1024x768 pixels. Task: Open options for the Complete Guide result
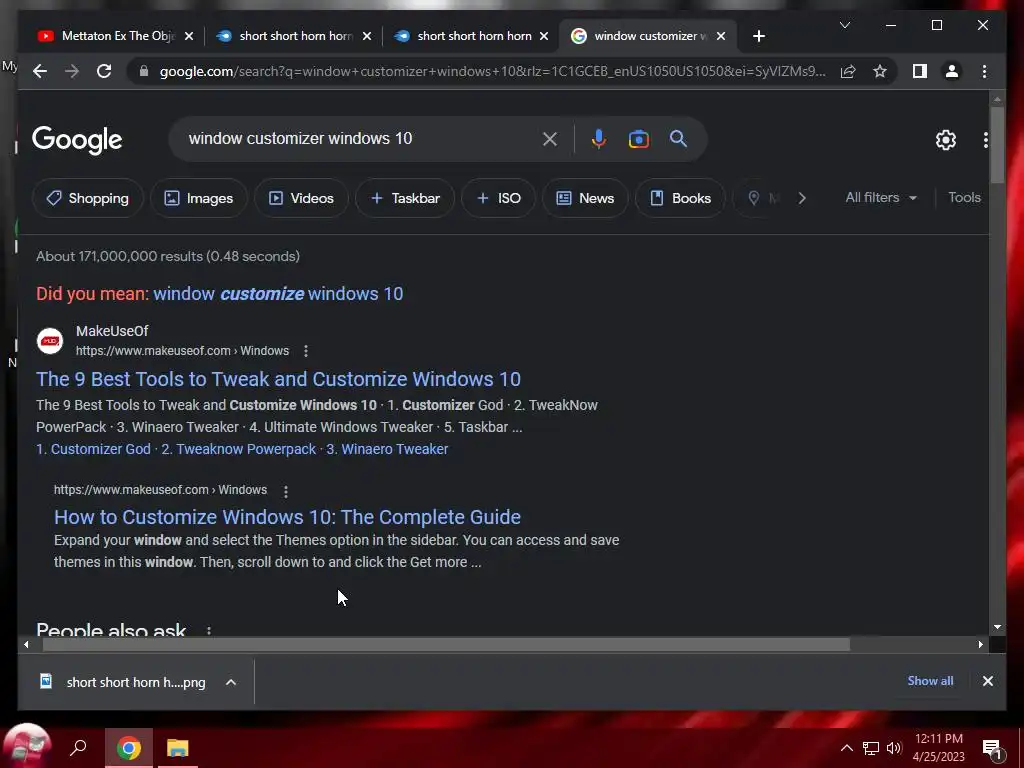point(285,491)
